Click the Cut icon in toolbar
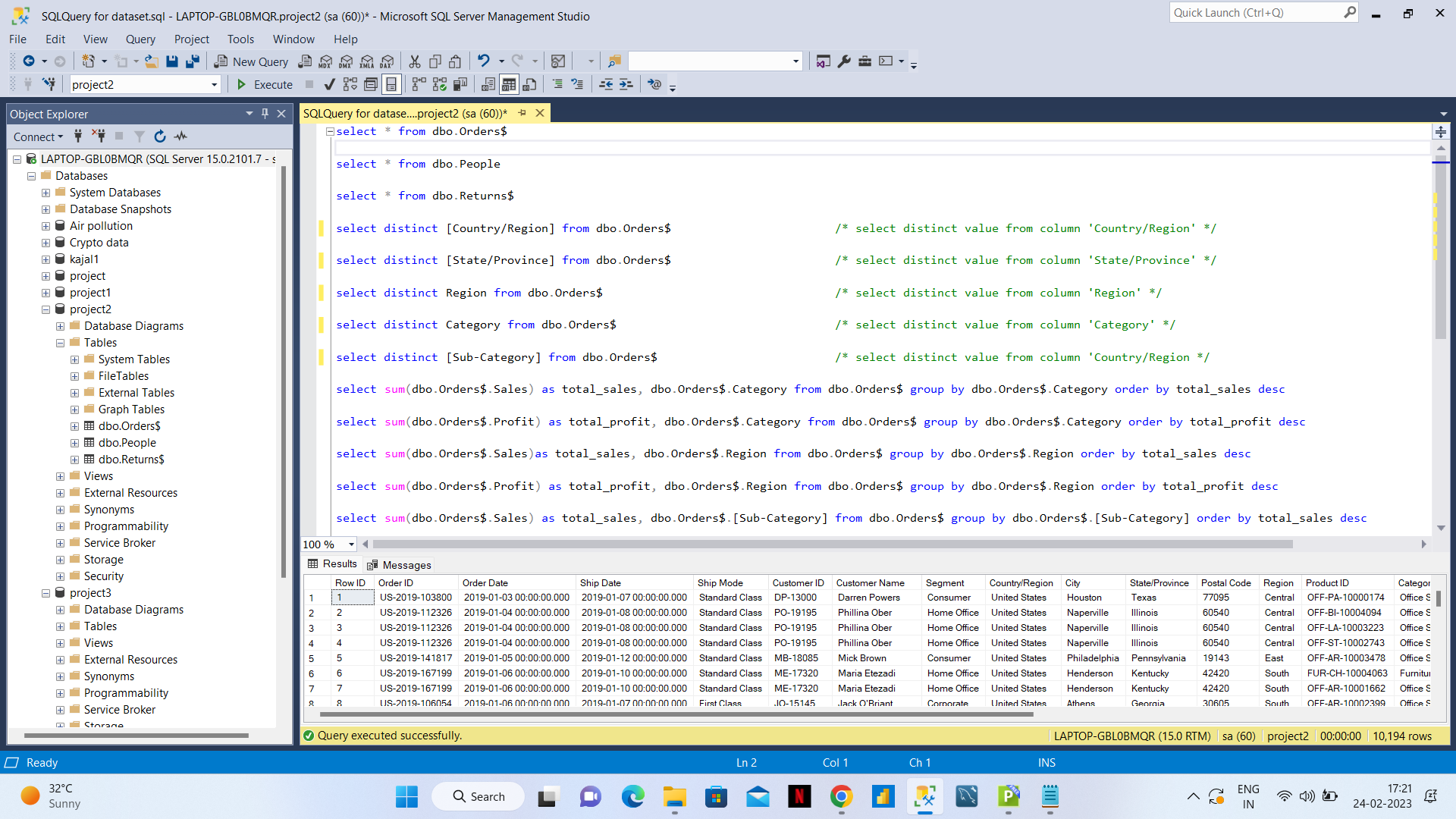 coord(415,61)
